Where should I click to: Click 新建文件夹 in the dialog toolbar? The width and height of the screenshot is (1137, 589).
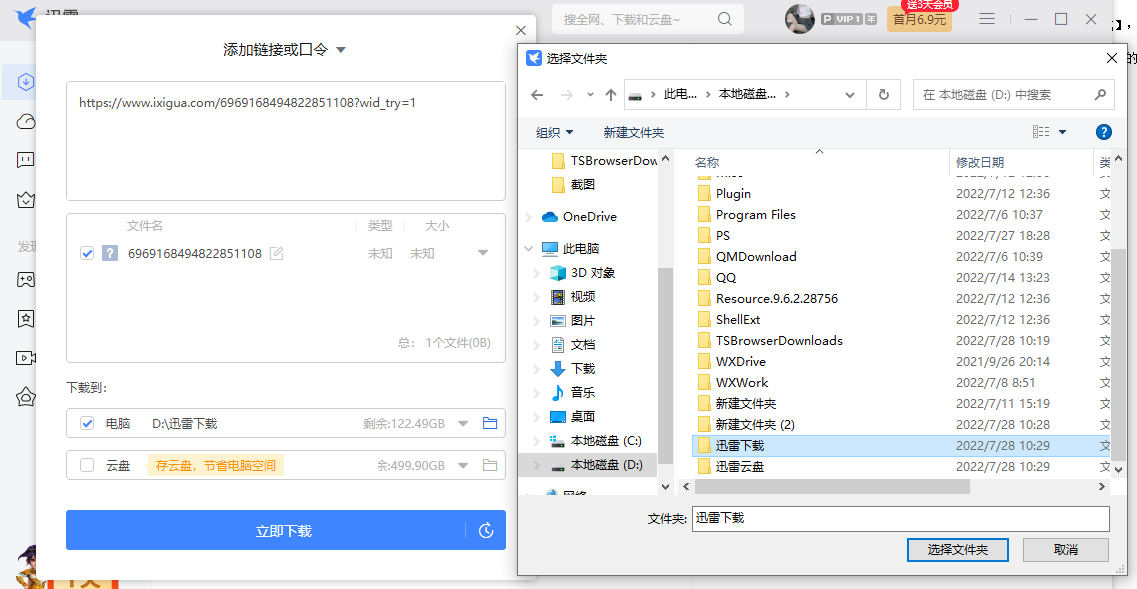[x=633, y=132]
